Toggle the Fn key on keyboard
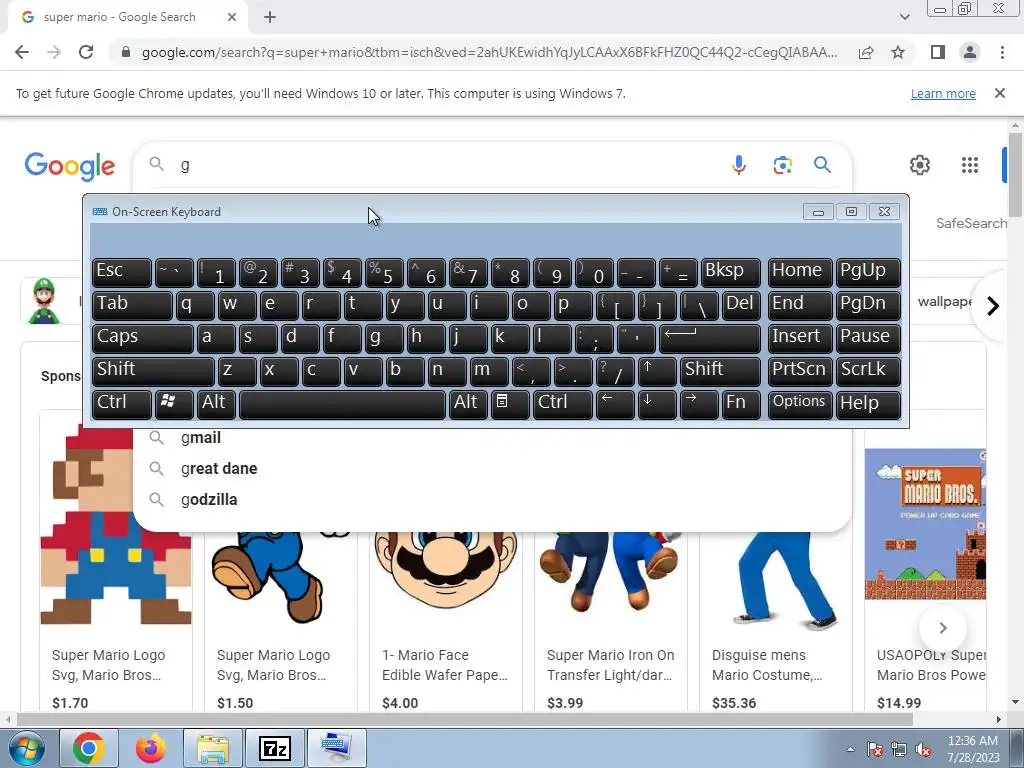This screenshot has height=768, width=1024. [x=741, y=404]
